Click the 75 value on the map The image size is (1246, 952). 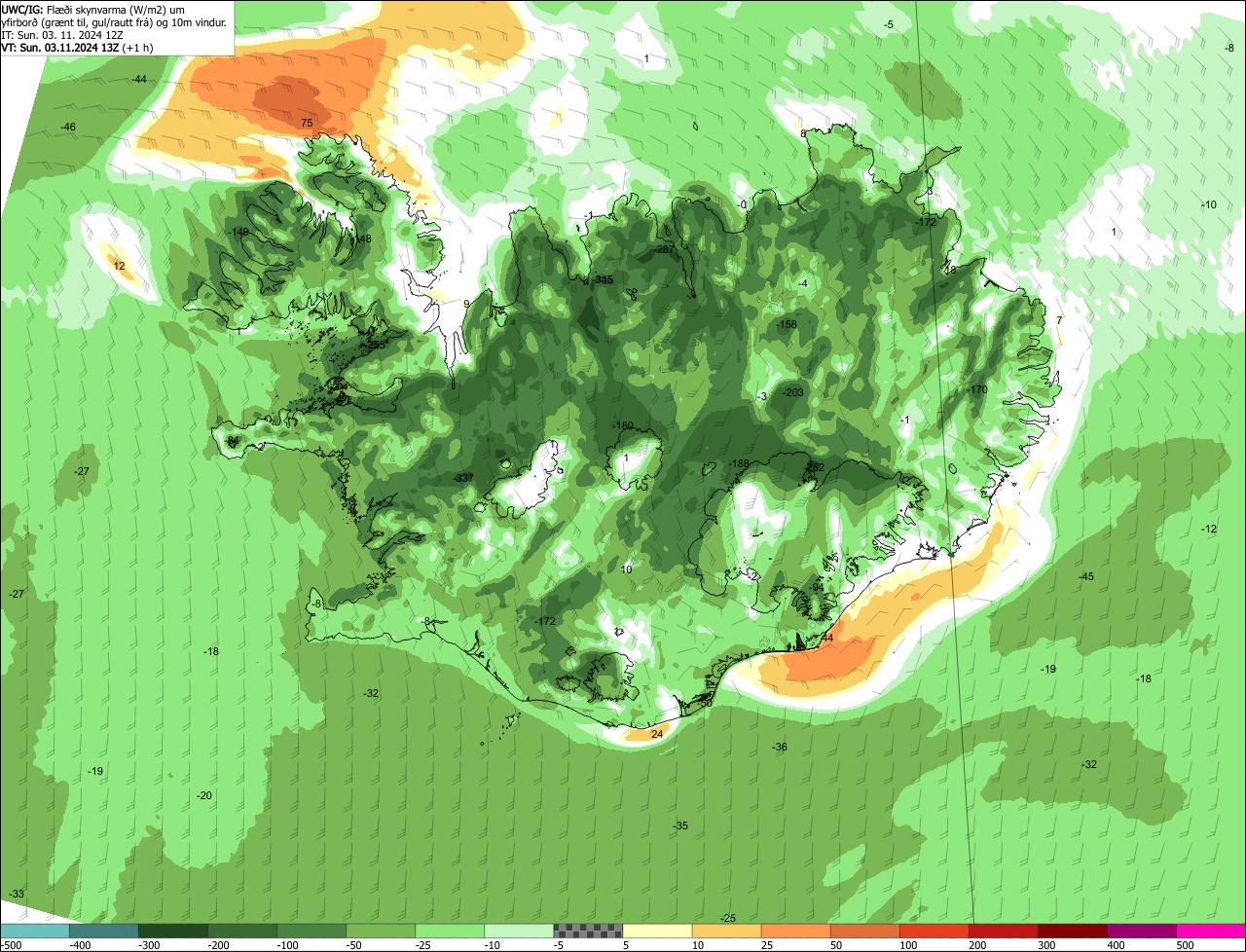click(x=307, y=123)
